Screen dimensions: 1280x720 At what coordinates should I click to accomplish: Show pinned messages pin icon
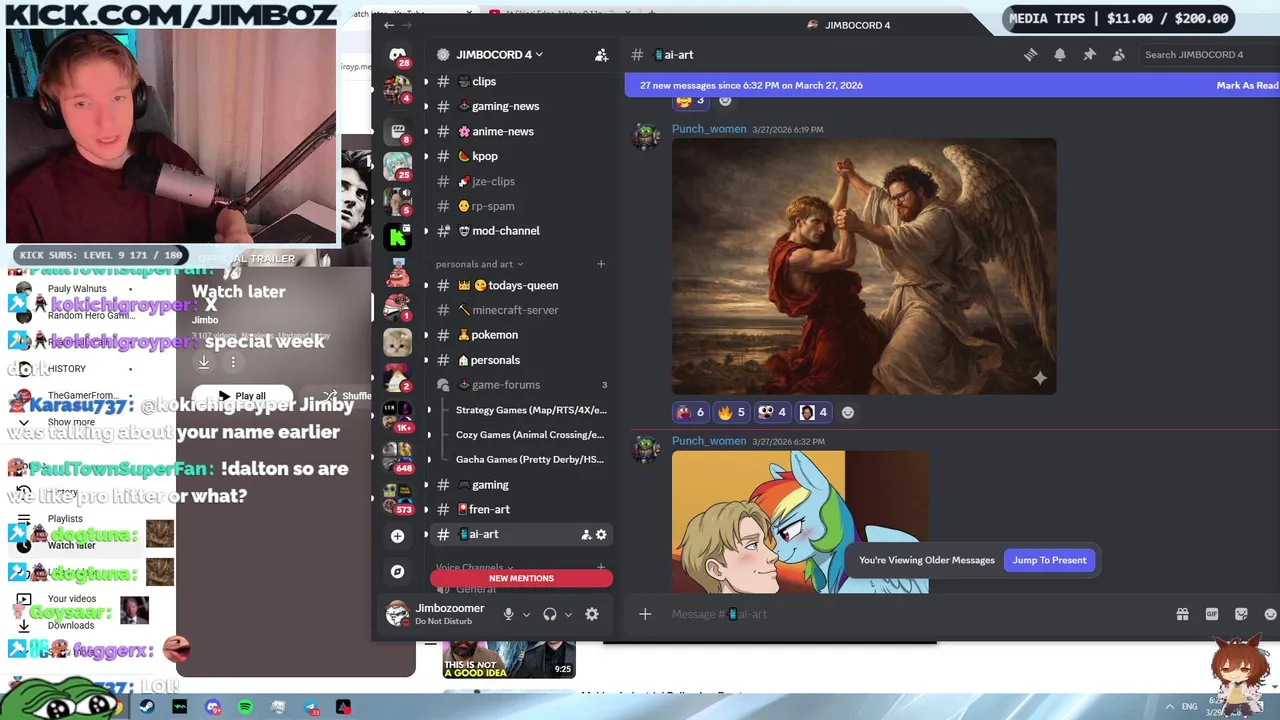click(x=1089, y=55)
